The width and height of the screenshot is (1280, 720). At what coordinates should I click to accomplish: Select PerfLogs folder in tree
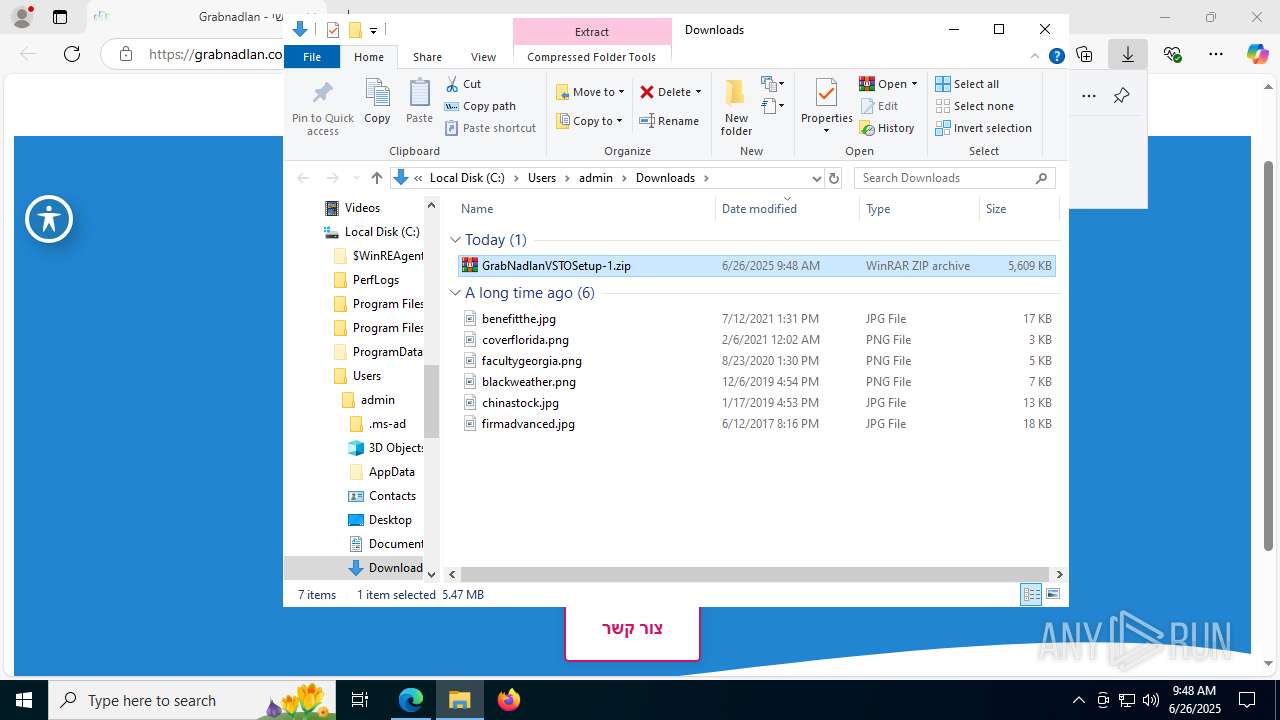(x=375, y=280)
